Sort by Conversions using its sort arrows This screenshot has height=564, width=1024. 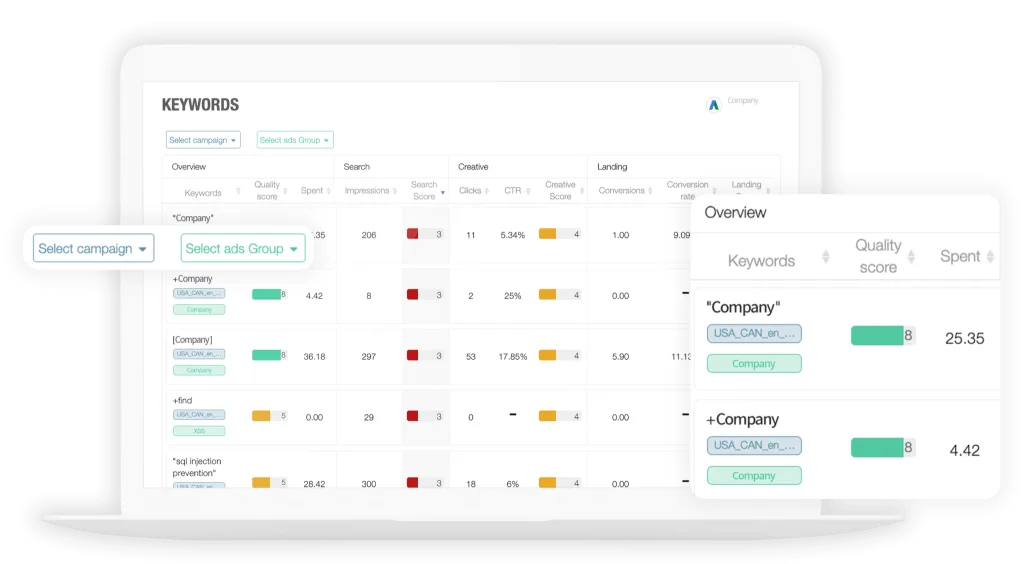click(x=652, y=191)
